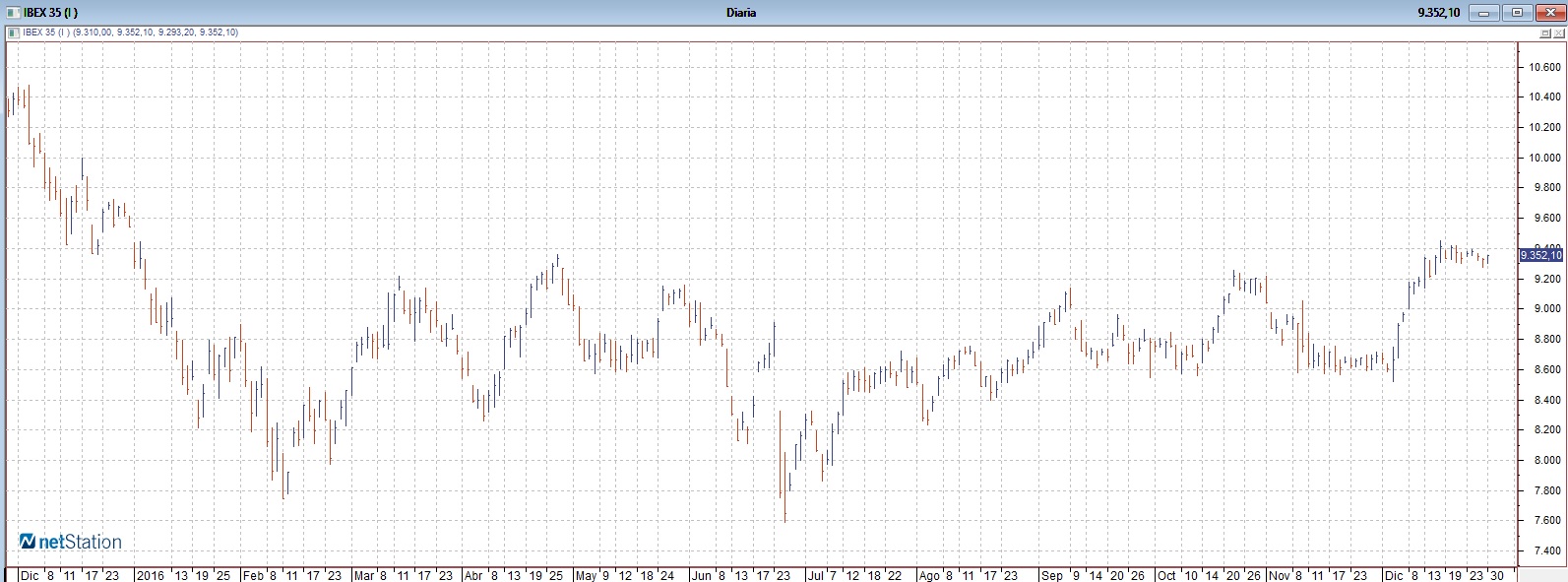Image resolution: width=1568 pixels, height=582 pixels.
Task: Click the Nov marker on the time axis
Action: pos(1279,575)
